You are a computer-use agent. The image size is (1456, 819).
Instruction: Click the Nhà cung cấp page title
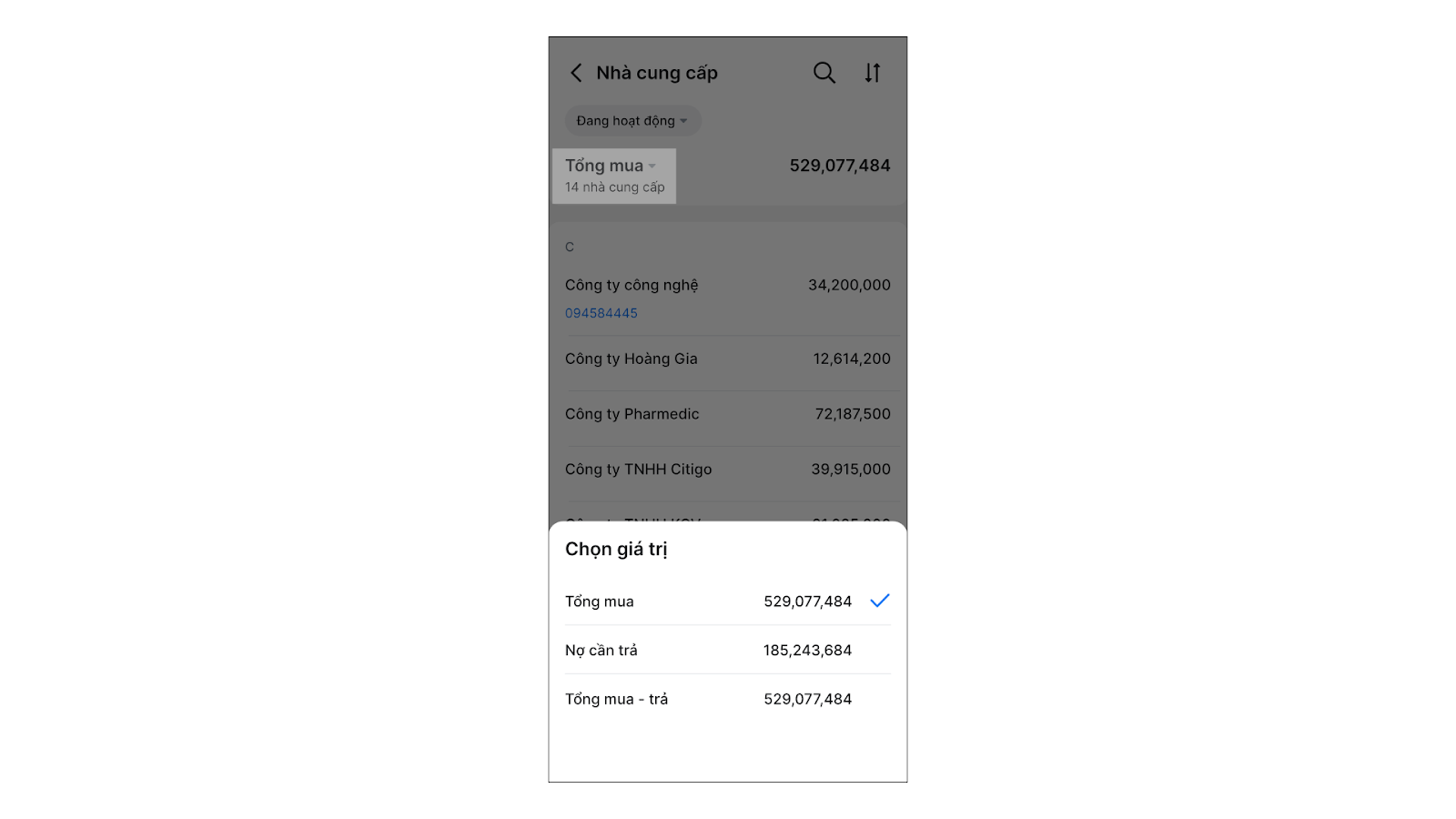pos(657,73)
